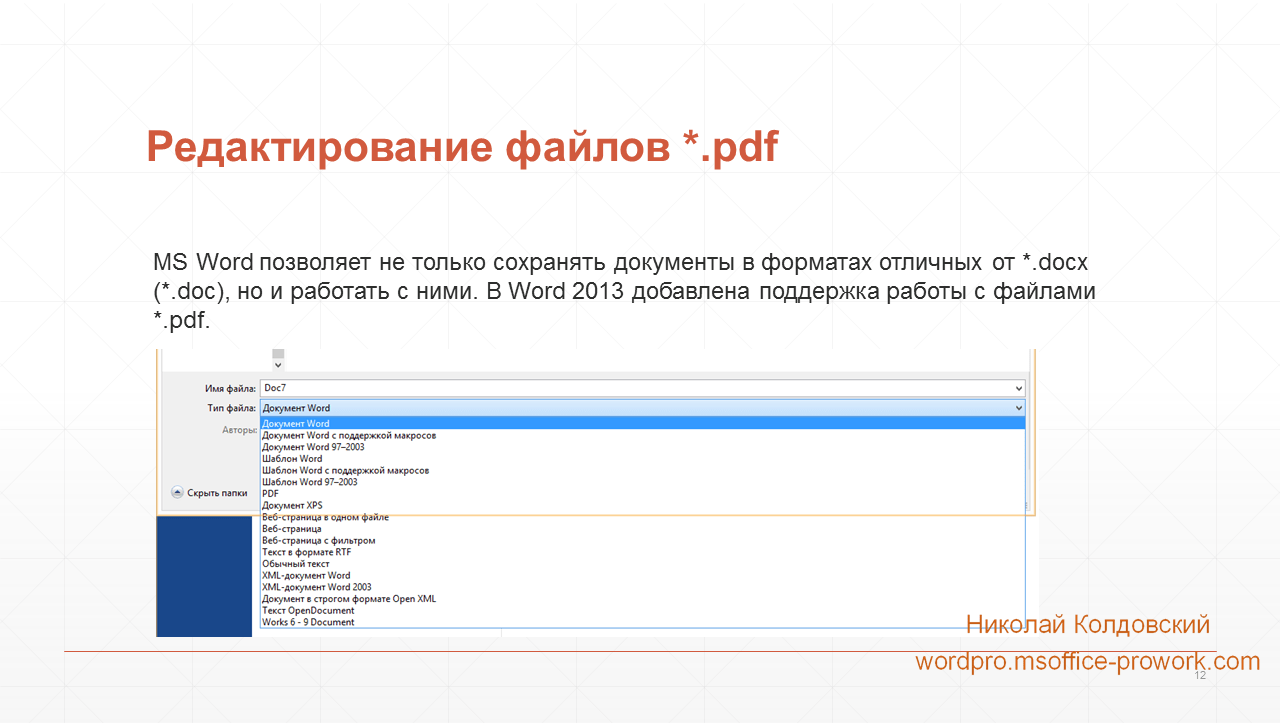The height and width of the screenshot is (725, 1280).
Task: Select Документ XPS format
Action: pos(292,505)
